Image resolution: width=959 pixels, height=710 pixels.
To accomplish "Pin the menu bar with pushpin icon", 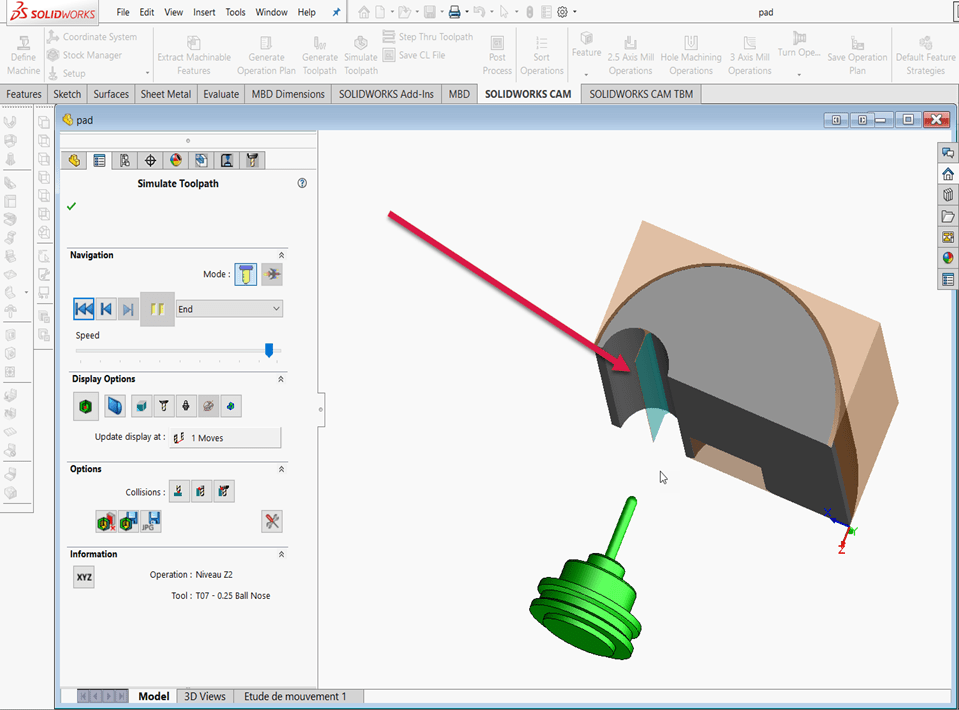I will pyautogui.click(x=336, y=12).
